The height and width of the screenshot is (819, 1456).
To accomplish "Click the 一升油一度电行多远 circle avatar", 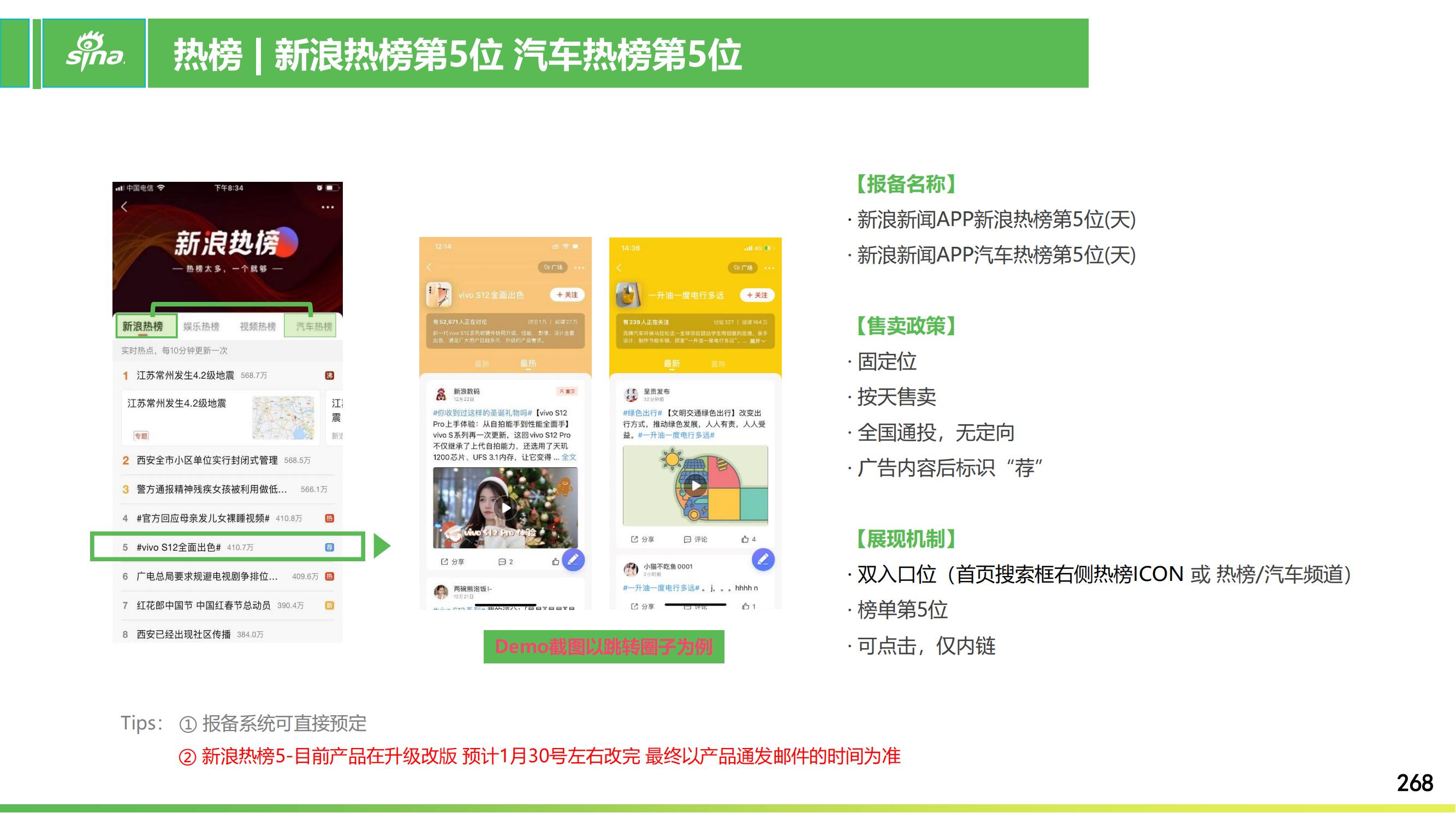I will point(628,294).
